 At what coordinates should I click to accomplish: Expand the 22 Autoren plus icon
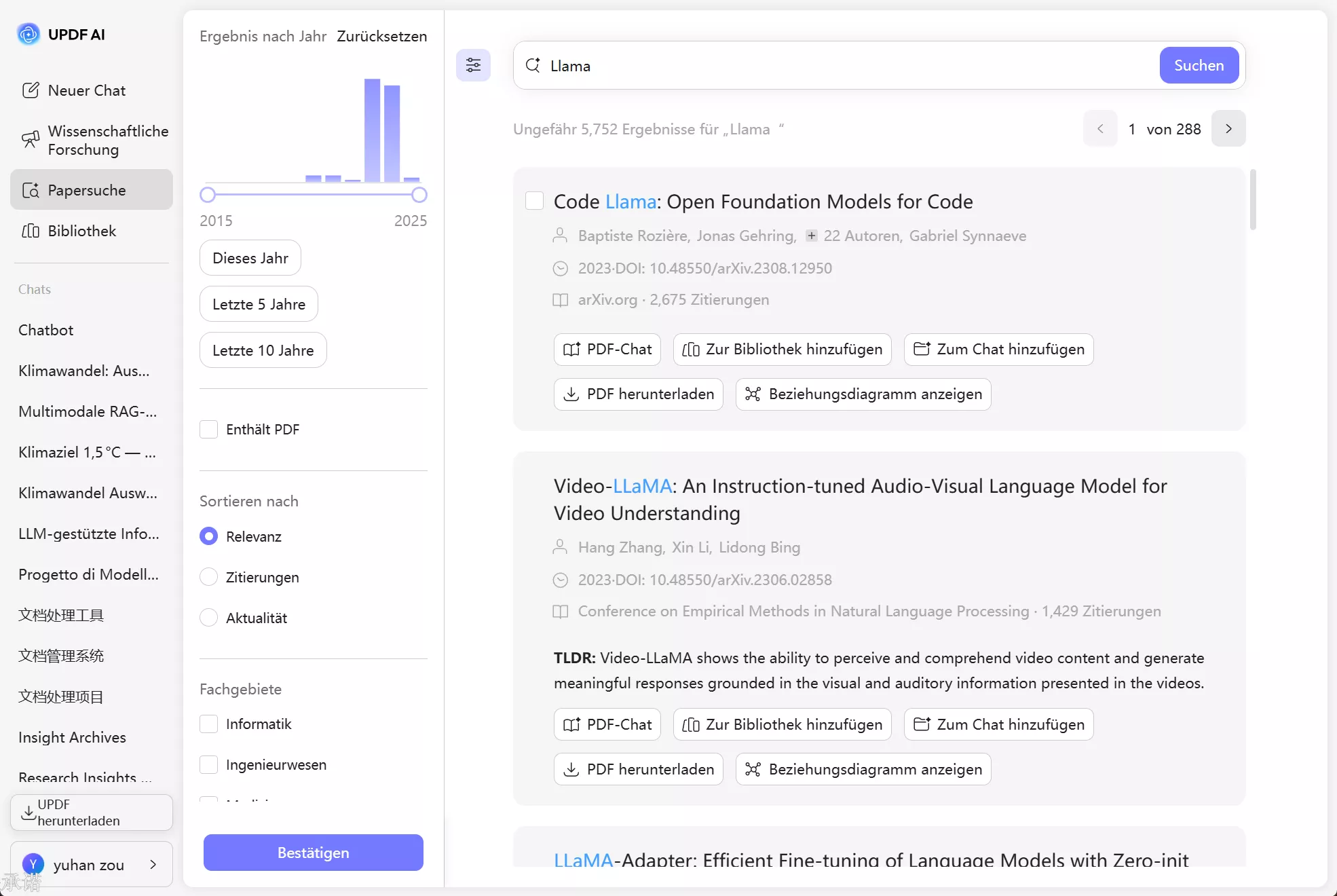(x=811, y=236)
